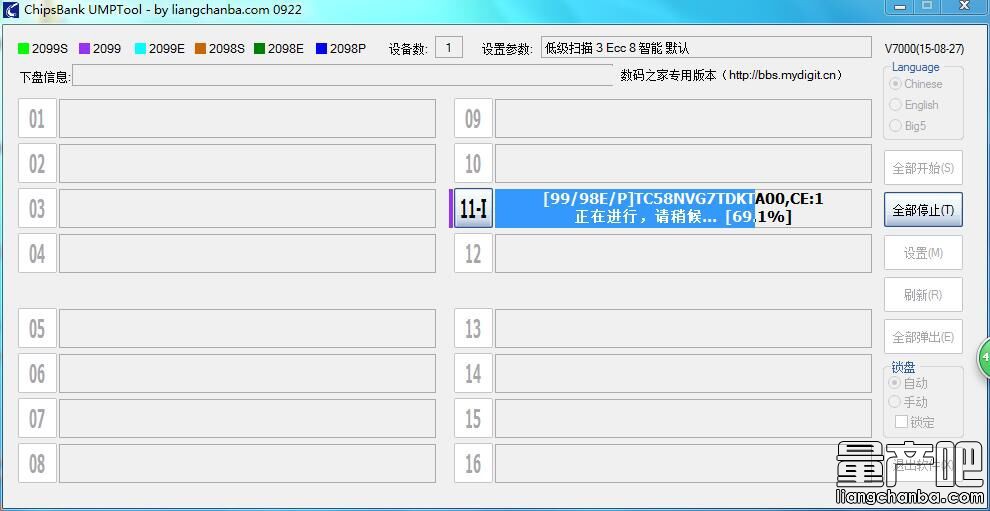The width and height of the screenshot is (990, 511).
Task: Click port button 09
Action: (x=474, y=118)
